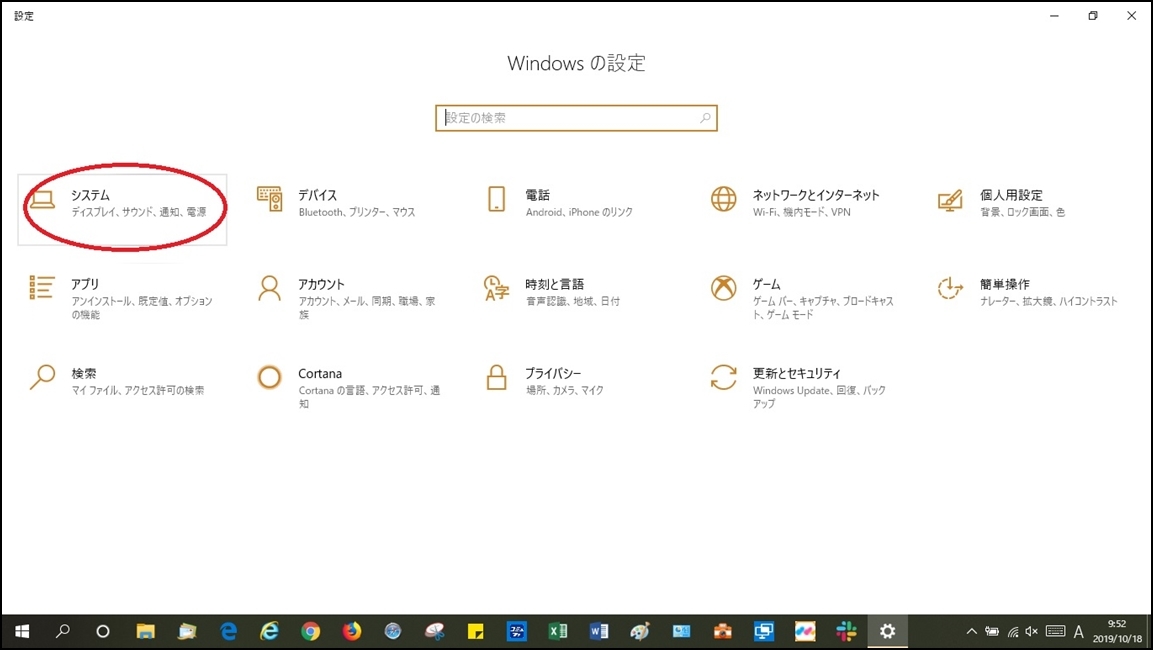1153x650 pixels.
Task: Click the 検索 category title text
Action: click(x=84, y=374)
